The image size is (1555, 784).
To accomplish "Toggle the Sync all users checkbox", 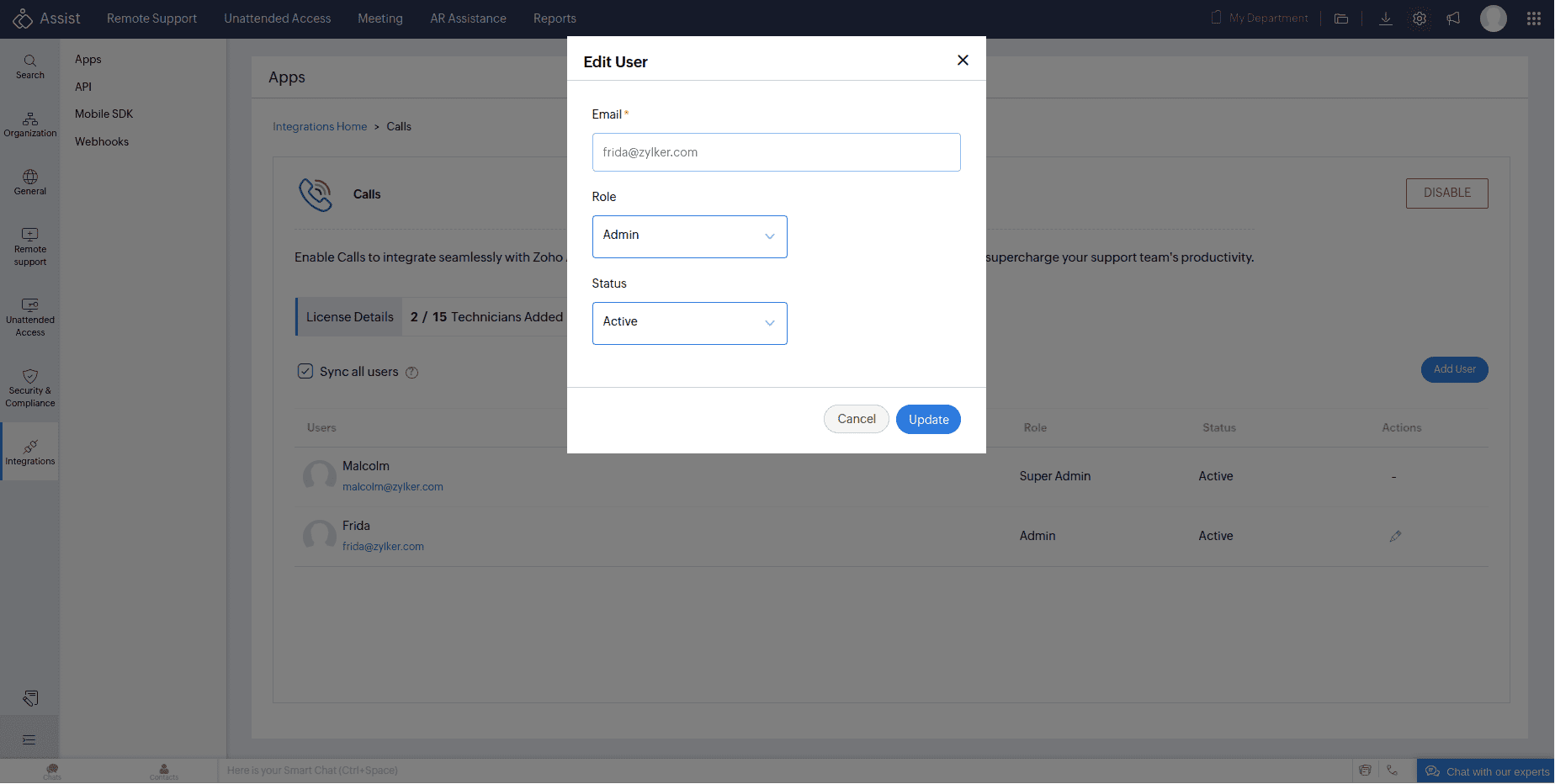I will click(305, 371).
